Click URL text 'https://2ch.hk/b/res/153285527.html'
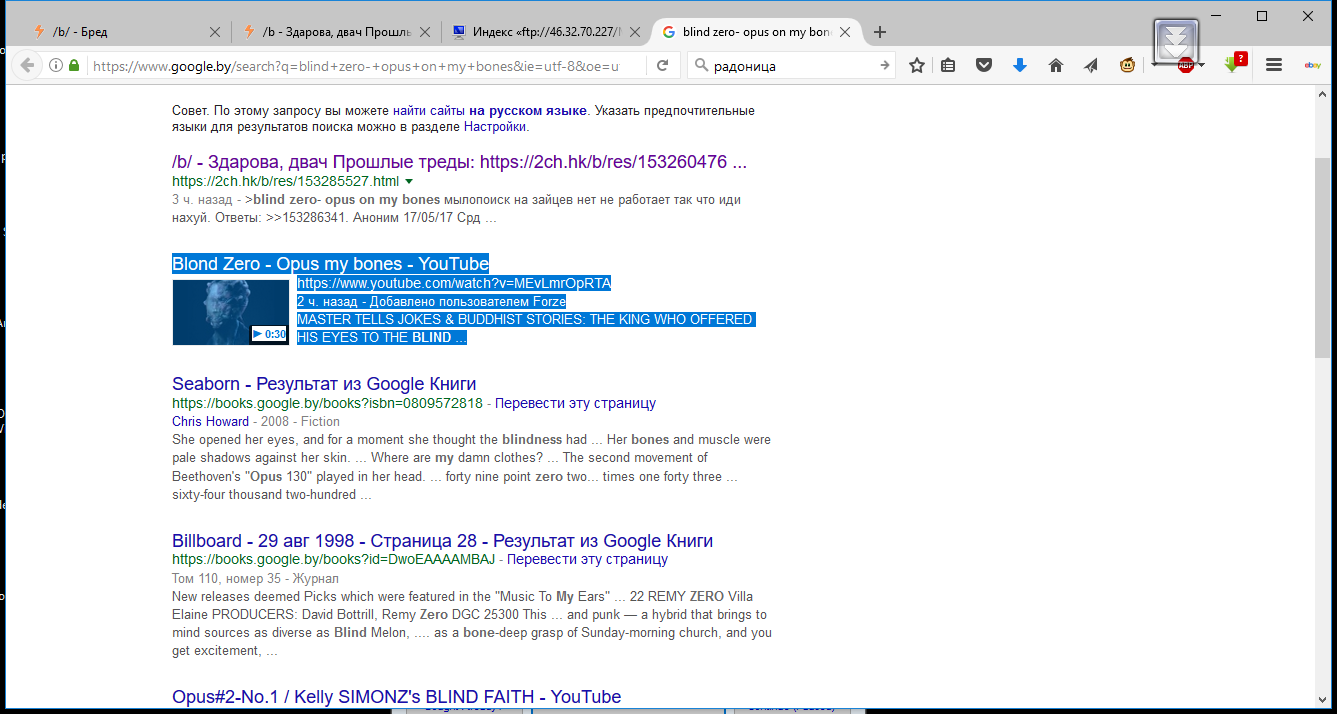Screen dimensions: 1337x714 tap(285, 182)
